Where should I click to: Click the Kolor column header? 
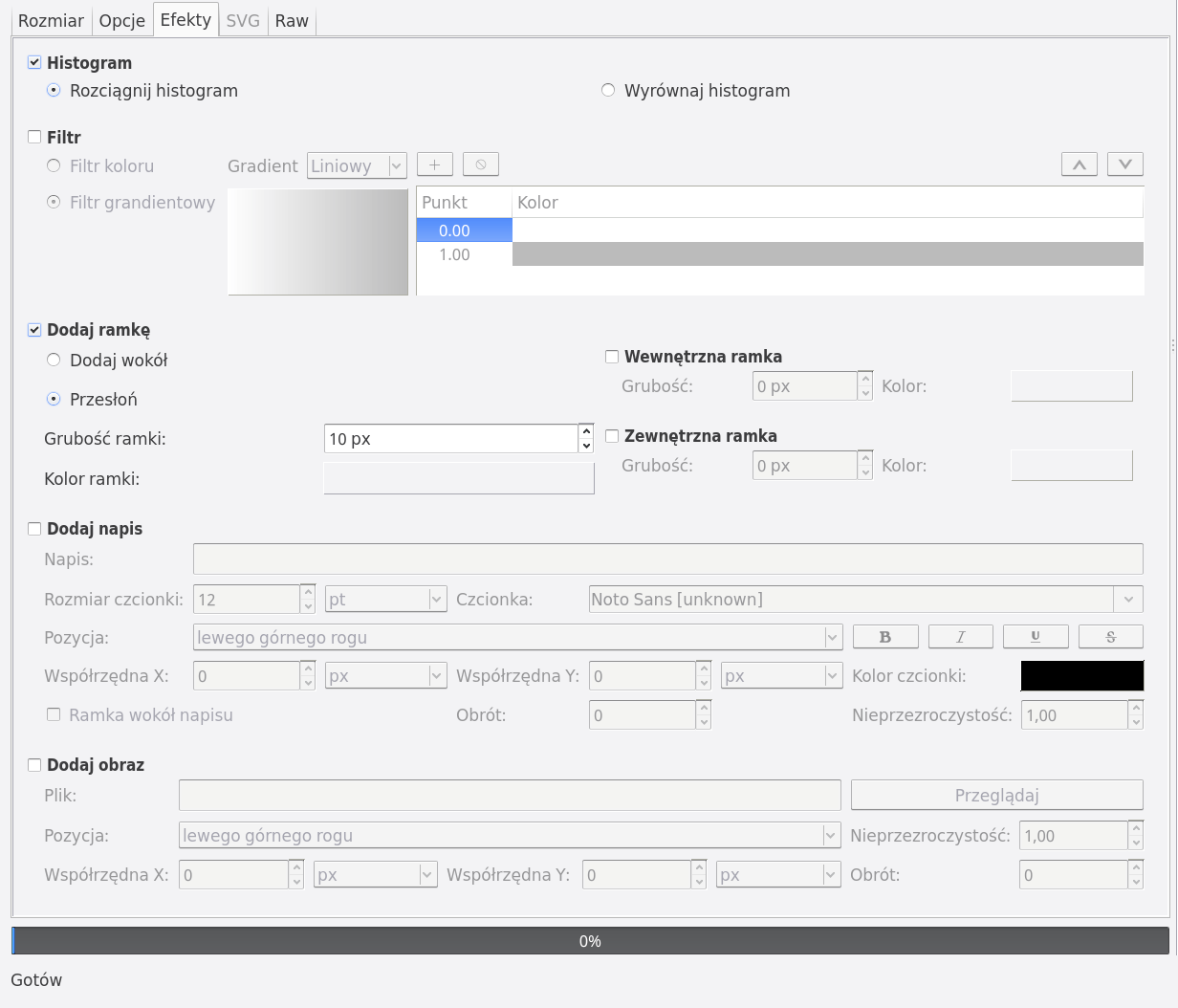pyautogui.click(x=828, y=203)
